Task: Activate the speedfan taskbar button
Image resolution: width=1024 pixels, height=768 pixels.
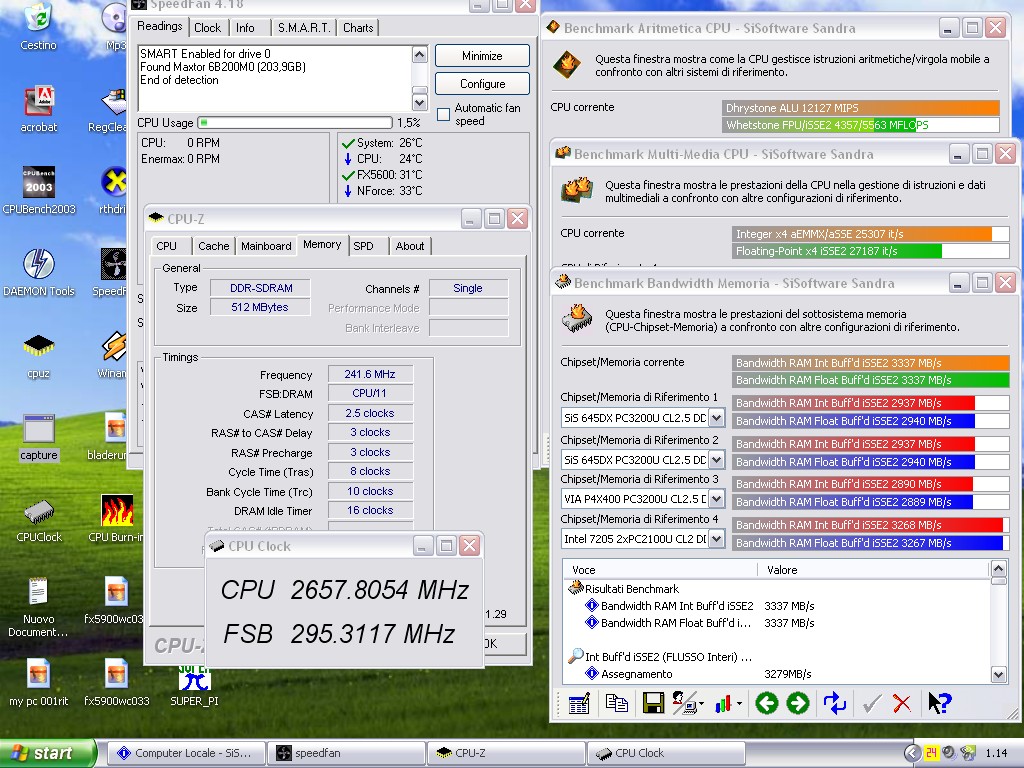Action: pyautogui.click(x=347, y=753)
